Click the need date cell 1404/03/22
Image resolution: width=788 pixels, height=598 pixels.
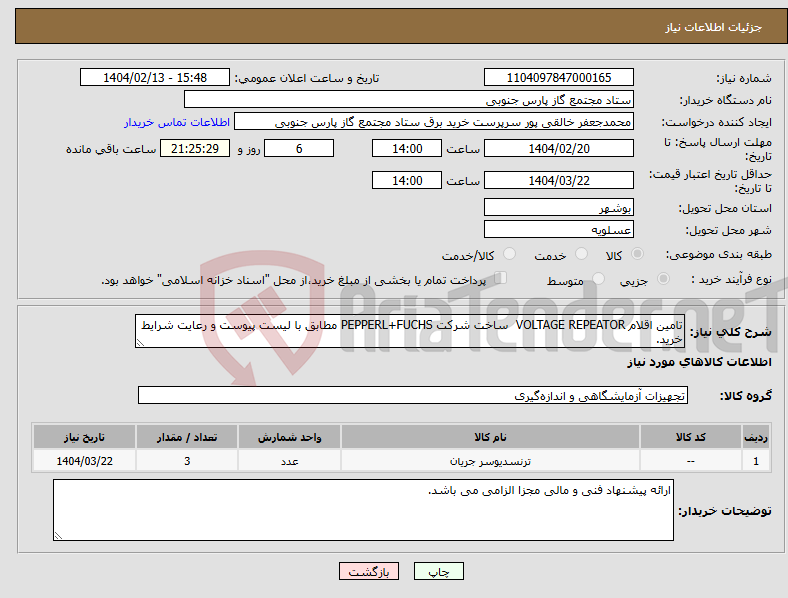click(x=84, y=461)
